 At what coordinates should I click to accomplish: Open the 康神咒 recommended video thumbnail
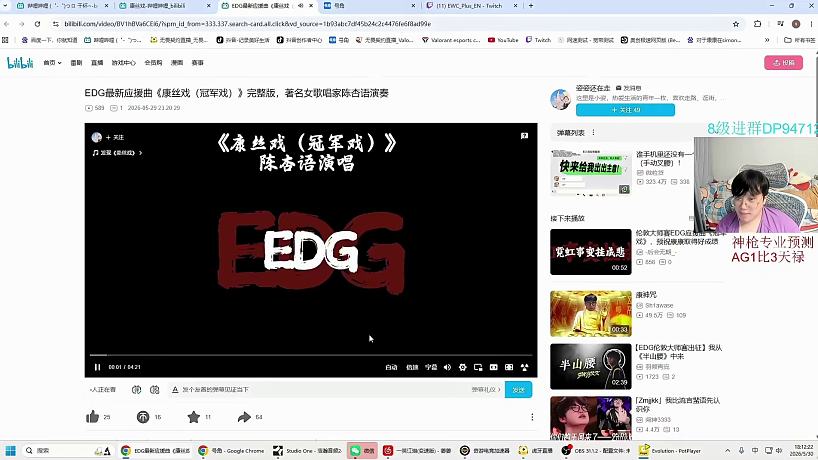pos(591,313)
